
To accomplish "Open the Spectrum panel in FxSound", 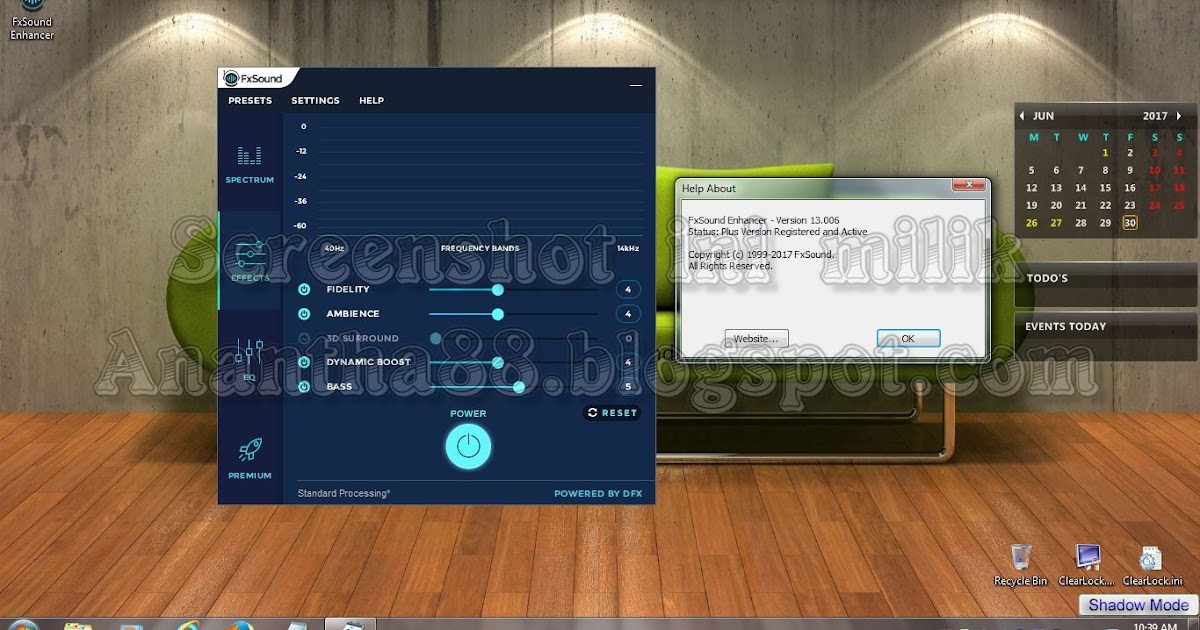I will pyautogui.click(x=250, y=165).
